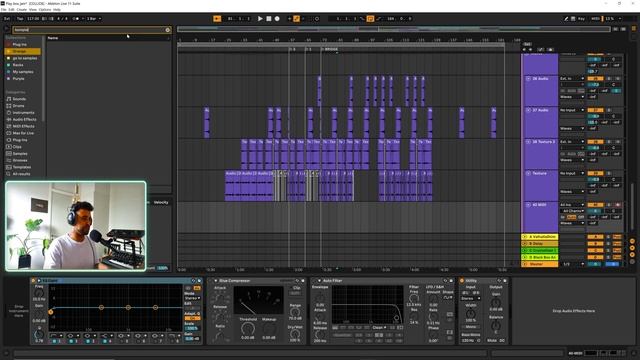Open the Create menu
Screen dimensions: 640x360
point(22,9)
